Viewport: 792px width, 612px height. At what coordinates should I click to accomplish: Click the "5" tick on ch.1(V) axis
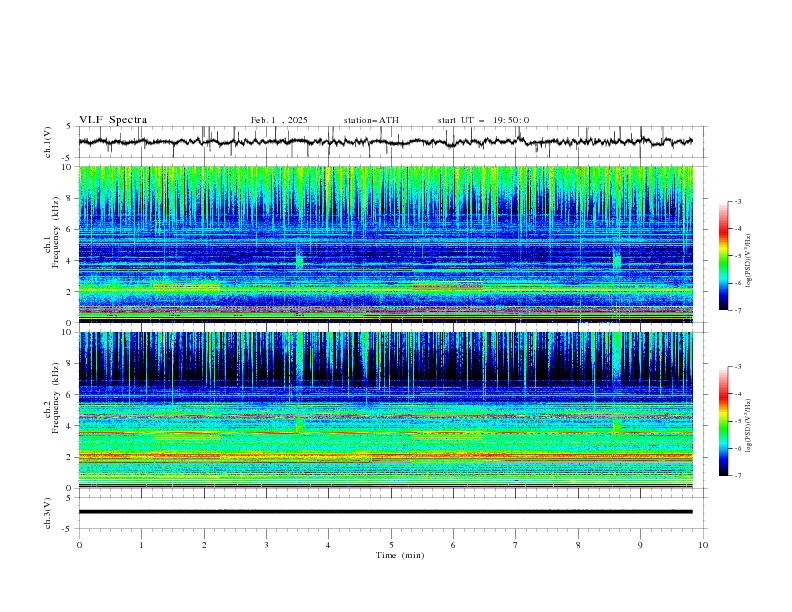click(x=69, y=126)
